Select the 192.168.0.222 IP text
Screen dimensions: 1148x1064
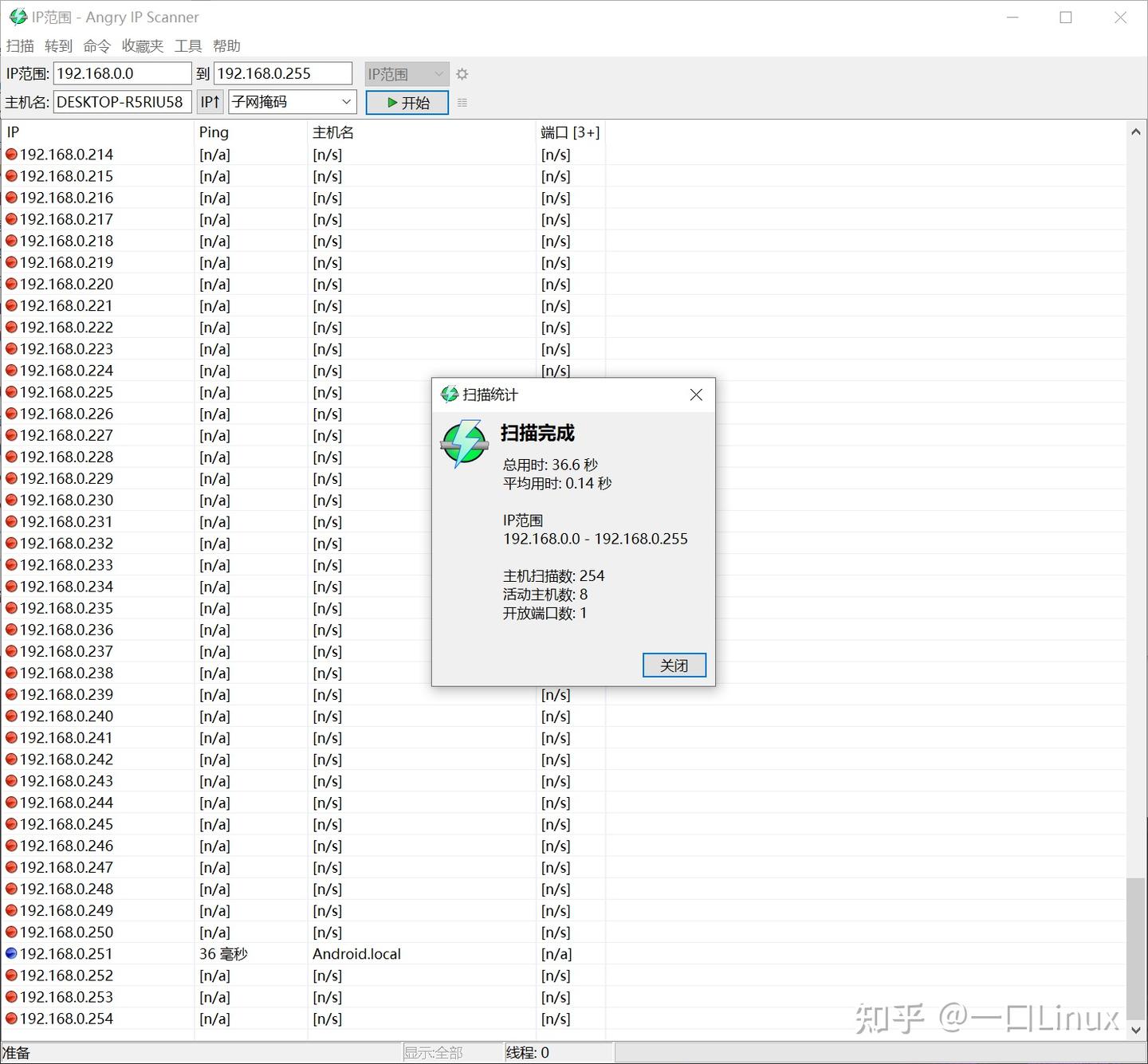[66, 328]
